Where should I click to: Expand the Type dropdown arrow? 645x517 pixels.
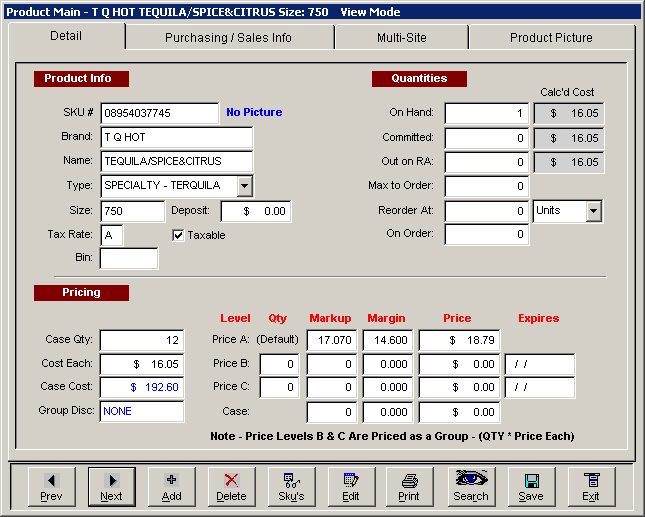[244, 185]
